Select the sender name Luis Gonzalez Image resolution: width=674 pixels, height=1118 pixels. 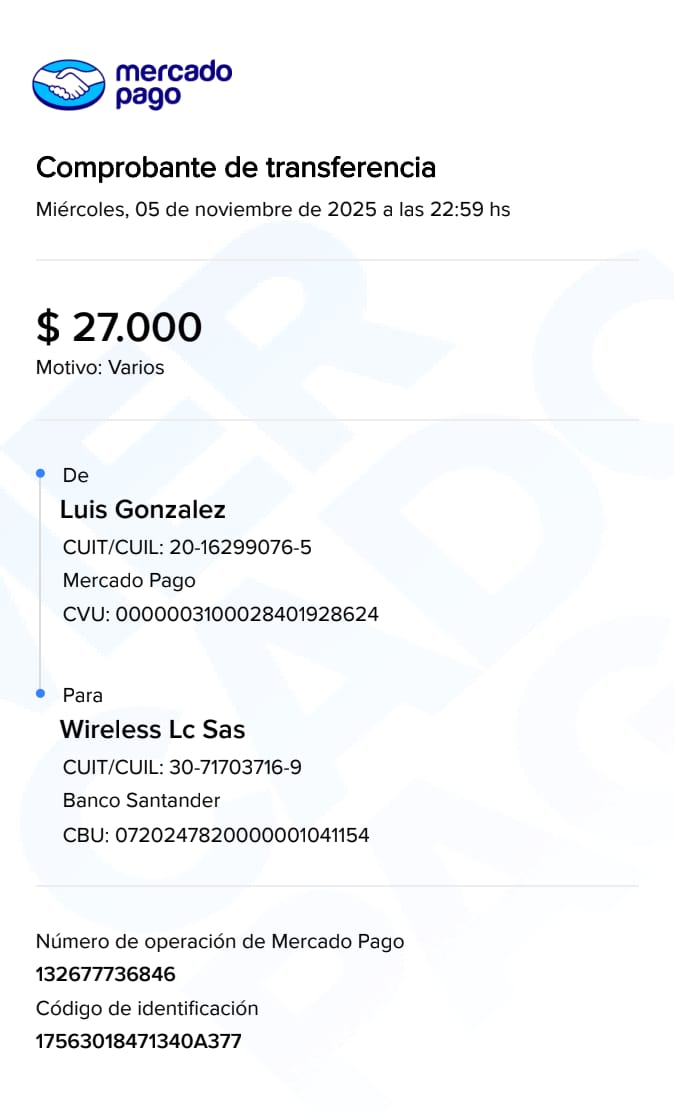point(143,510)
